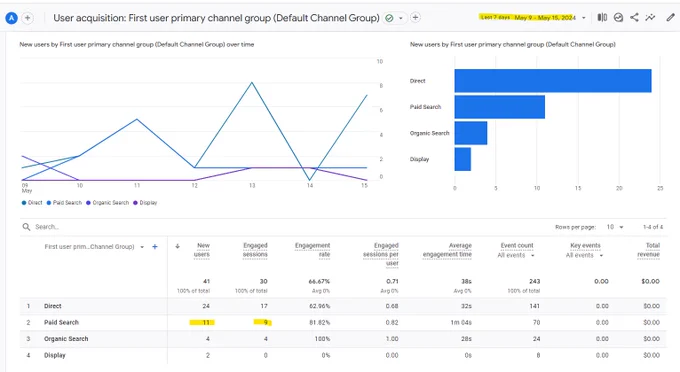Click the '1-4 of 4' pagination text

[653, 227]
